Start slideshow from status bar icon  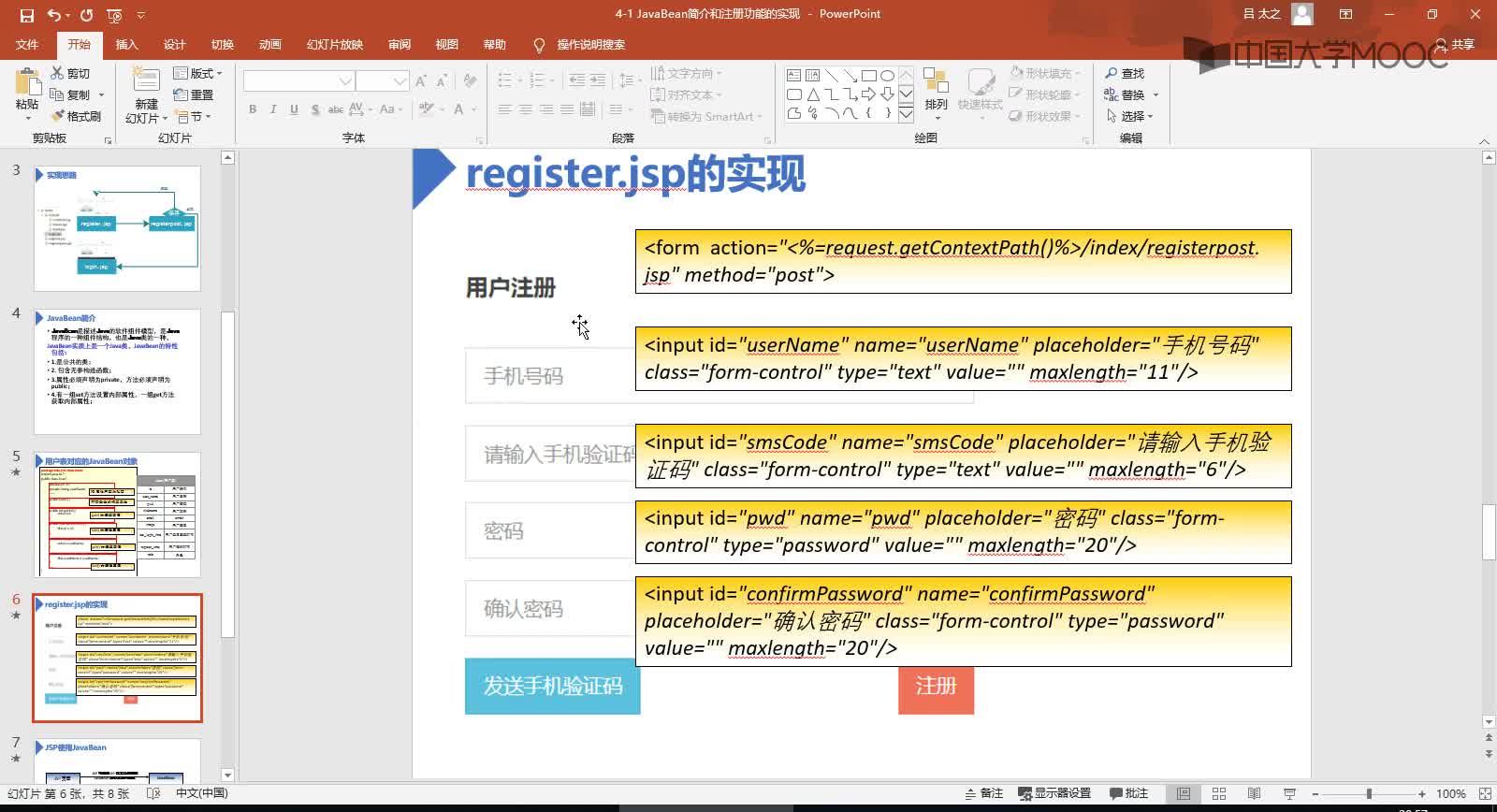tap(1289, 793)
